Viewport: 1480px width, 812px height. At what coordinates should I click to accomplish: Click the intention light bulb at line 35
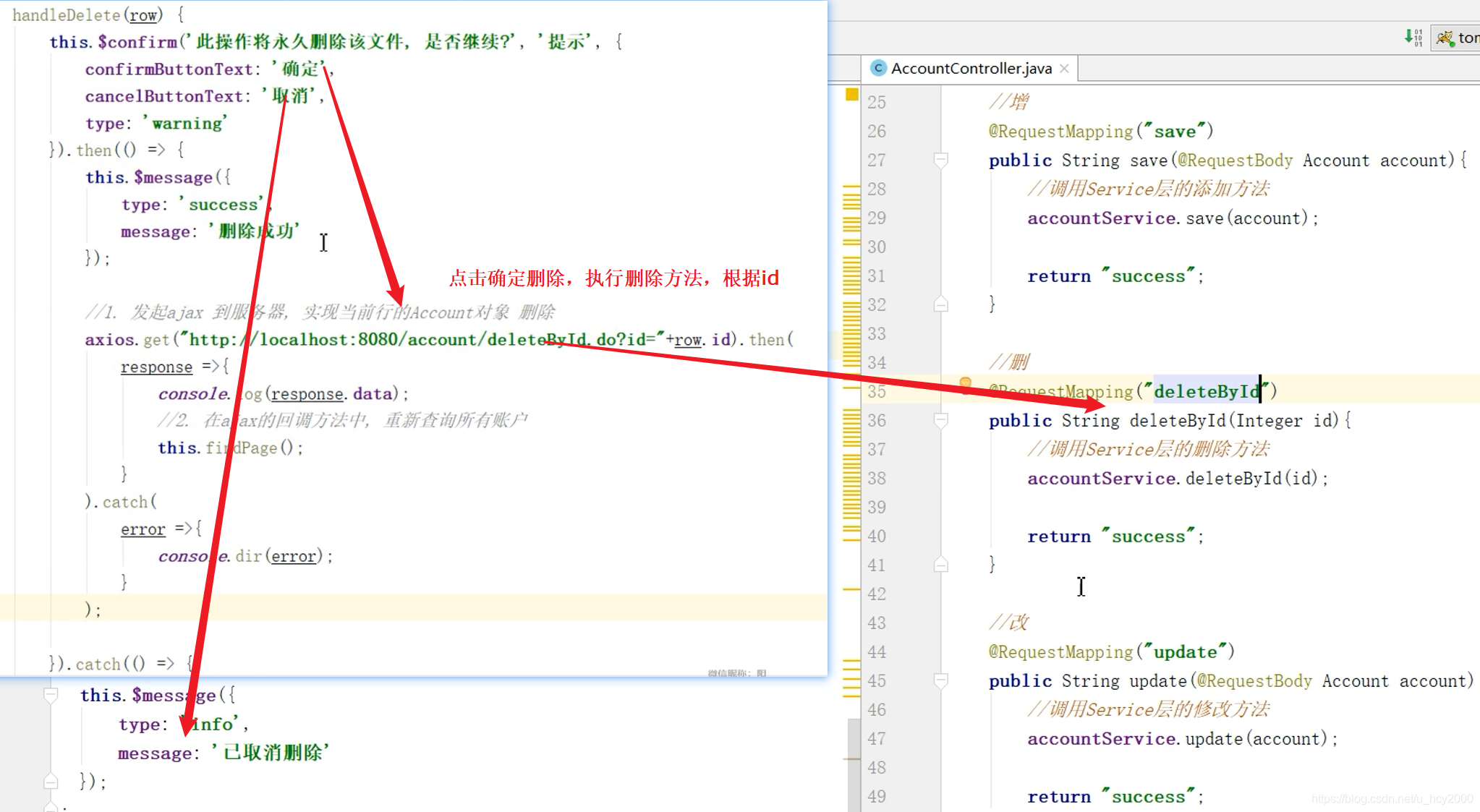[965, 383]
